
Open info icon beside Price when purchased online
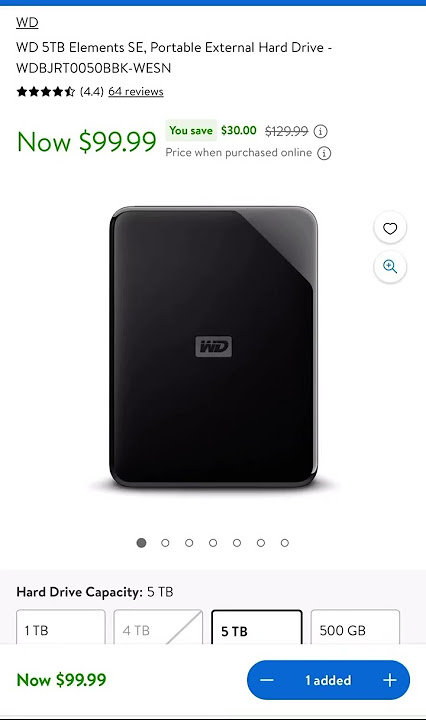point(324,153)
